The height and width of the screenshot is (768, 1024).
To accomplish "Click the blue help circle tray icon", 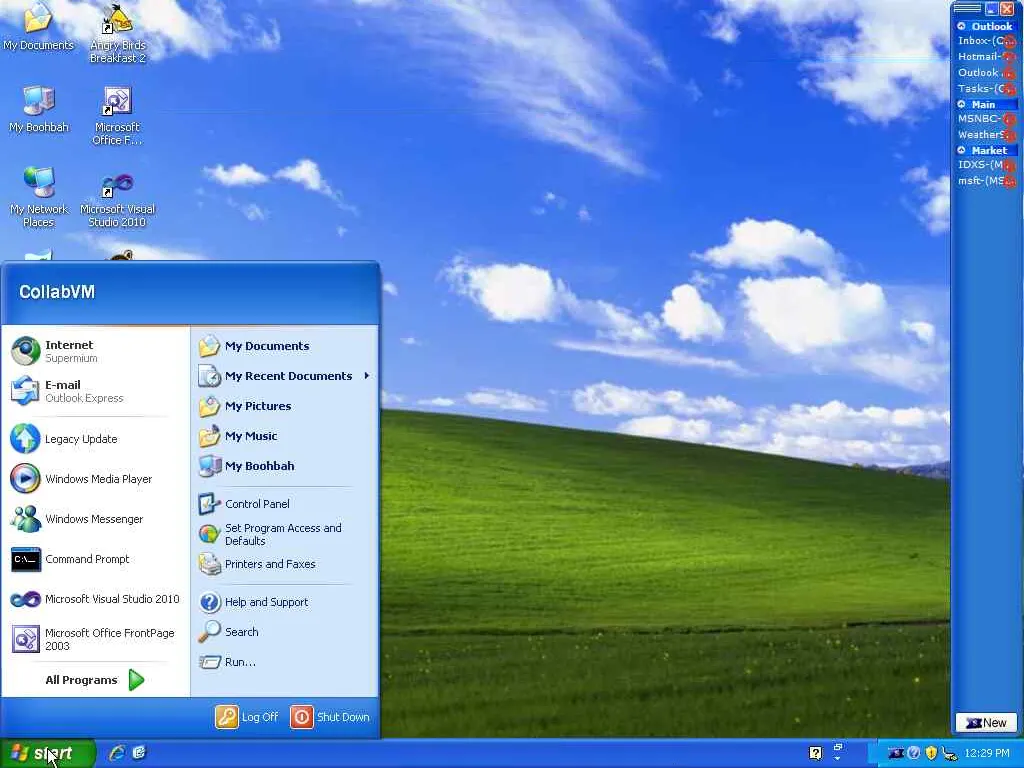I will (x=914, y=753).
